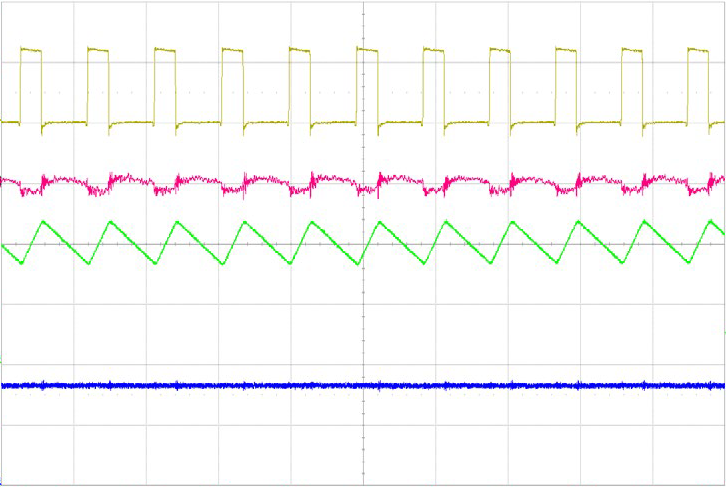Click the first green triangle valley

(23, 264)
